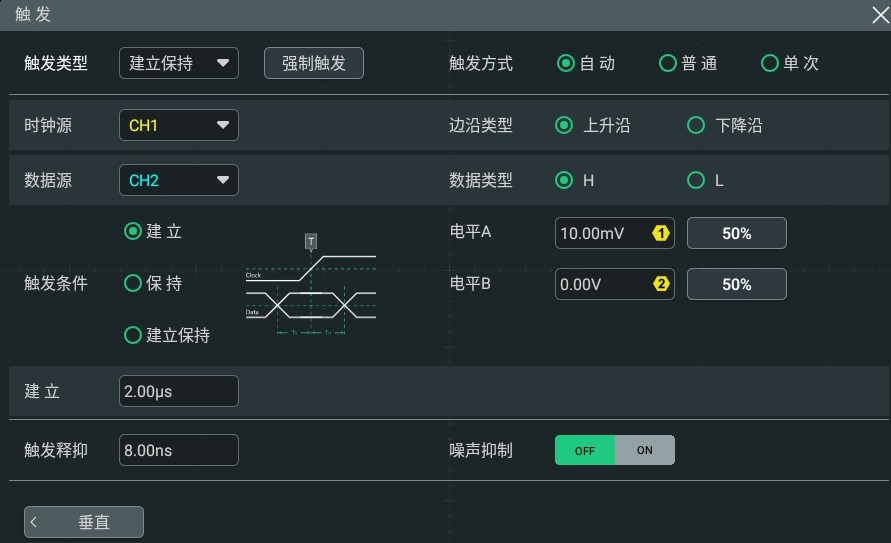The image size is (891, 543).
Task: Click the 建立 time field showing 2.00μs
Action: pyautogui.click(x=179, y=391)
